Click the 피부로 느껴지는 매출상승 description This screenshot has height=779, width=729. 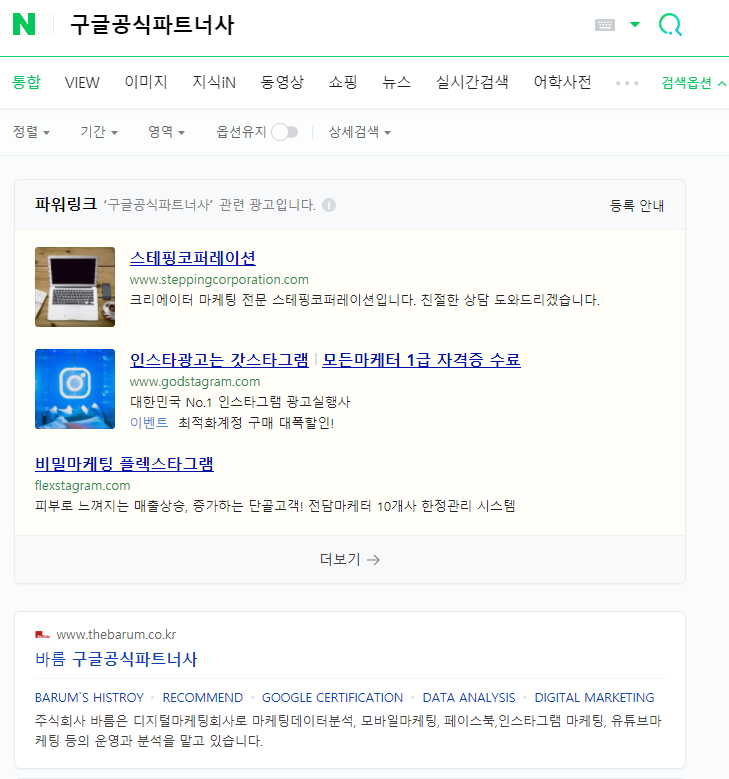click(x=275, y=506)
